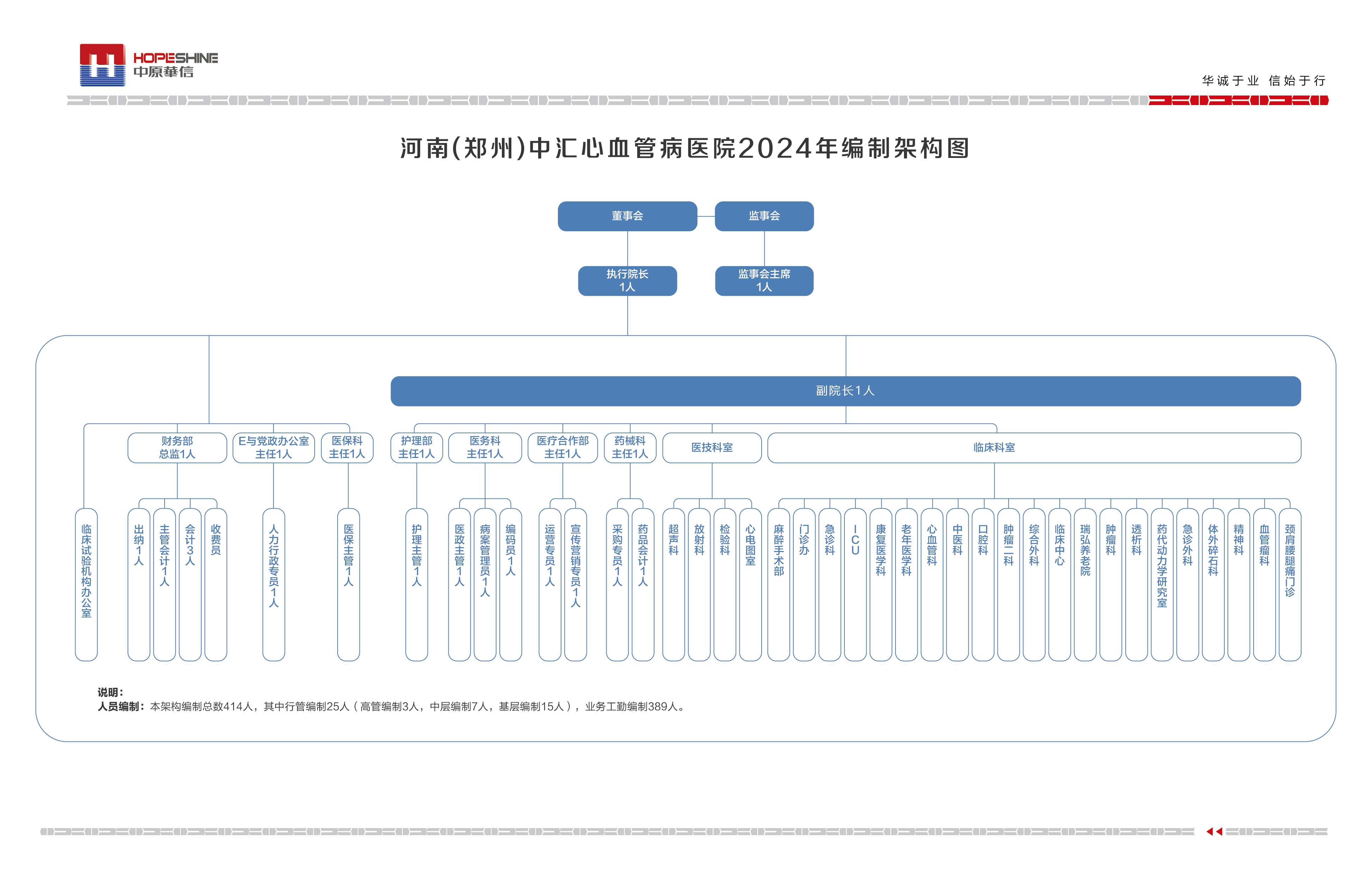
Task: Select the 颈肩腰腿痛门诊 column
Action: (x=1290, y=585)
